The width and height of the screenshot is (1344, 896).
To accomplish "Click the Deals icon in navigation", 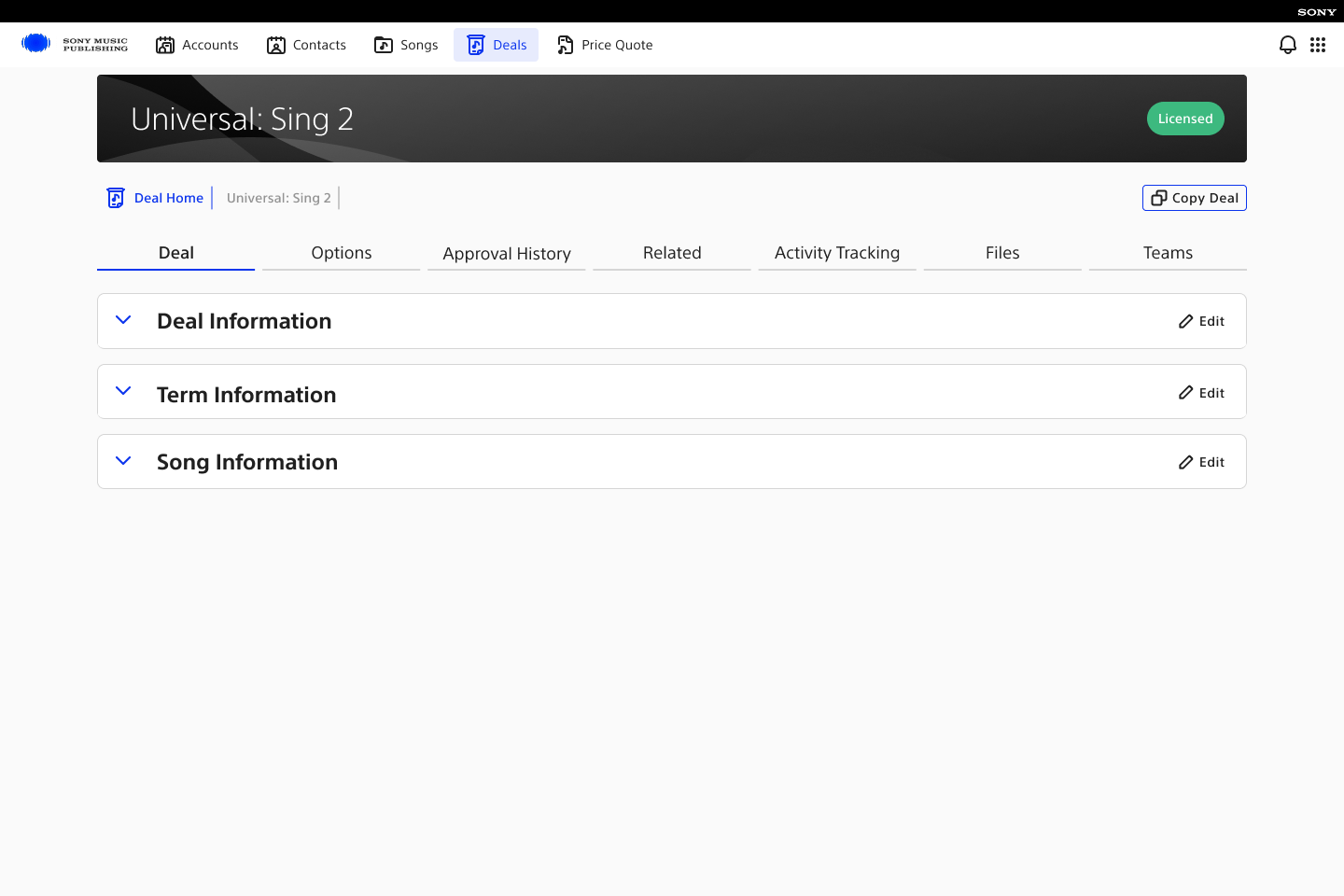I will point(476,45).
